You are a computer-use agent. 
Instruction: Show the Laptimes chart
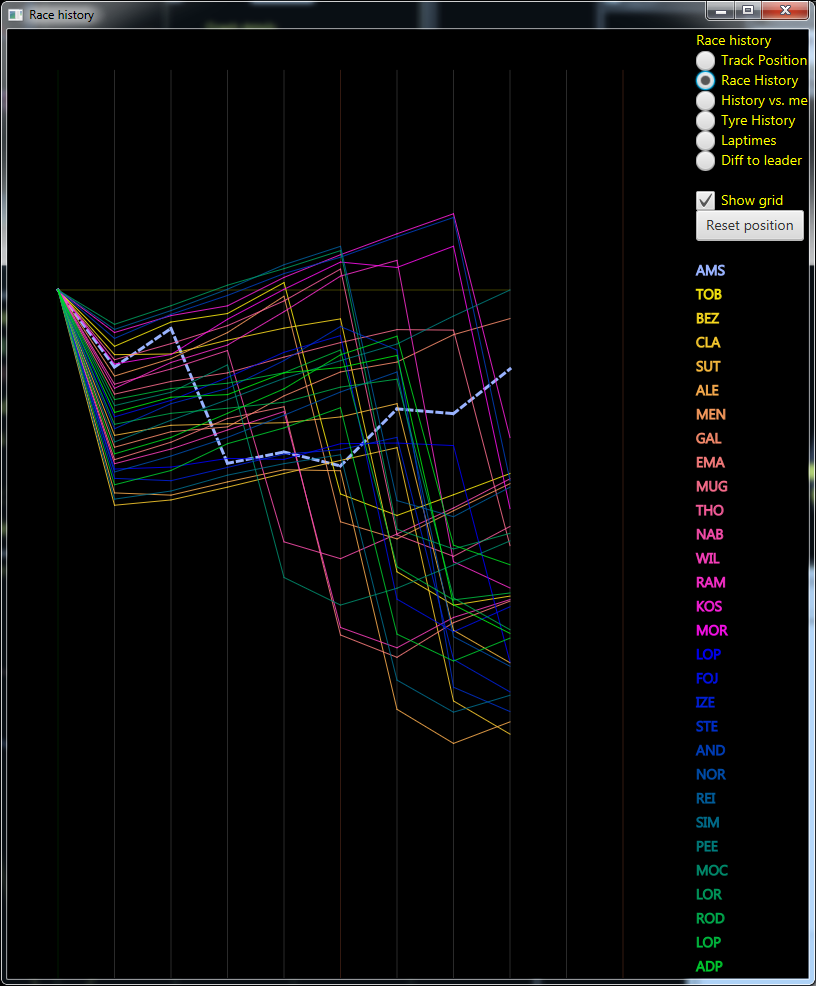tap(705, 140)
